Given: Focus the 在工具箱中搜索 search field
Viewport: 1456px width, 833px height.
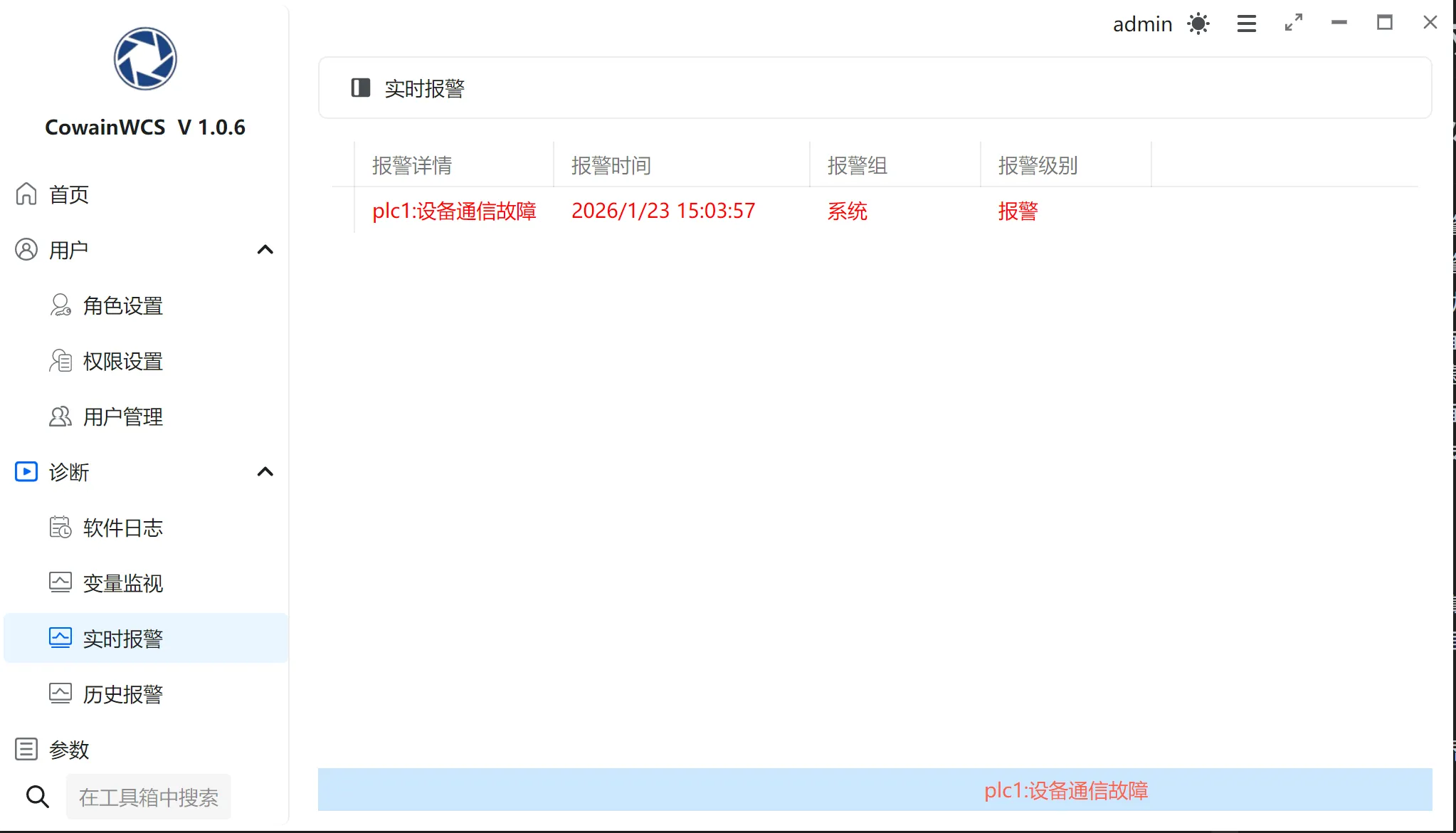Looking at the screenshot, I should pos(149,797).
